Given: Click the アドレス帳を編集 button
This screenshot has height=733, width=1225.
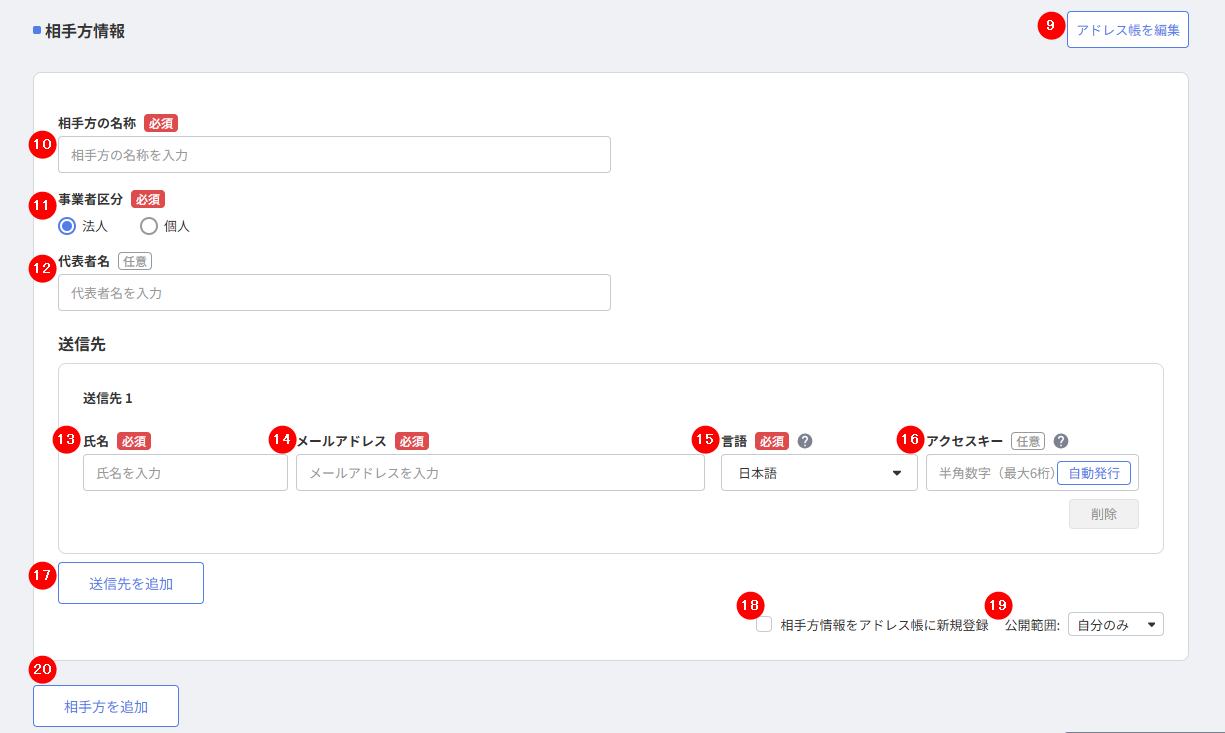Looking at the screenshot, I should pyautogui.click(x=1127, y=30).
